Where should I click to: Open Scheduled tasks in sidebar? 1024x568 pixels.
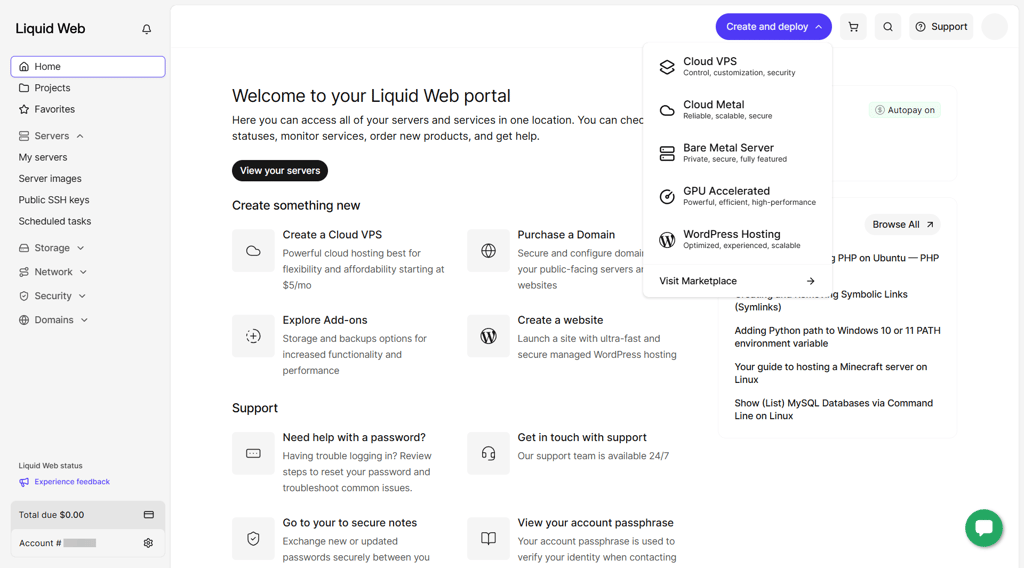point(55,221)
